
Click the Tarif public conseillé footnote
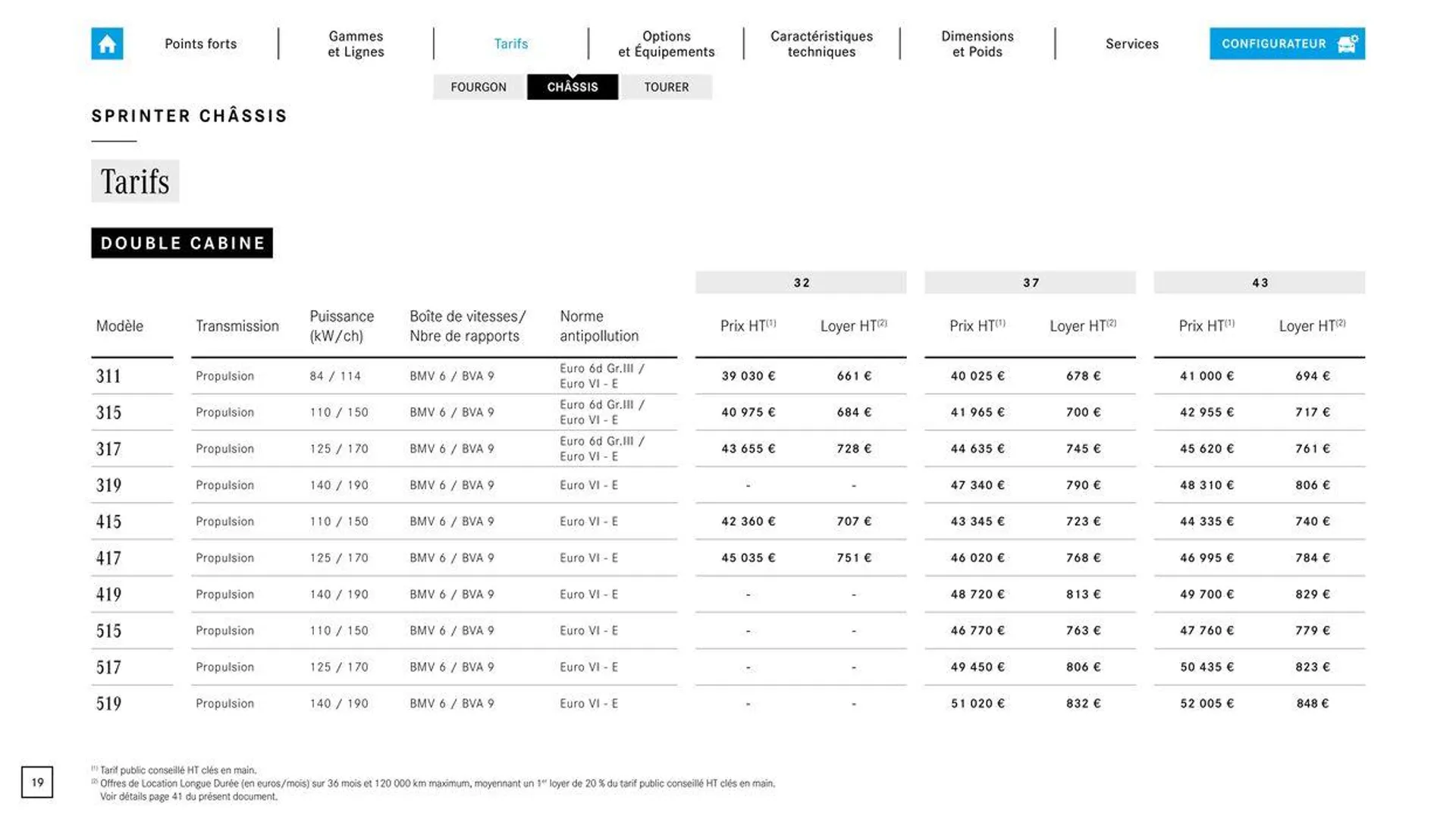pos(174,770)
